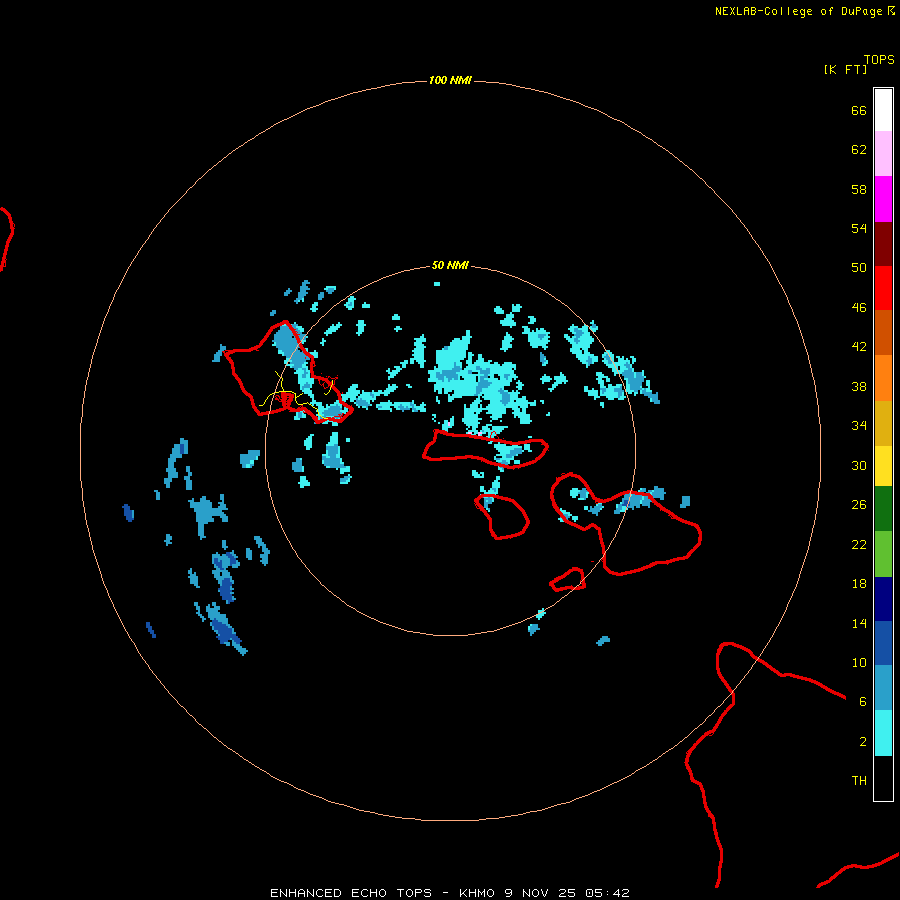900x900 pixels.
Task: Click the 30 value on the legend
Action: (859, 465)
